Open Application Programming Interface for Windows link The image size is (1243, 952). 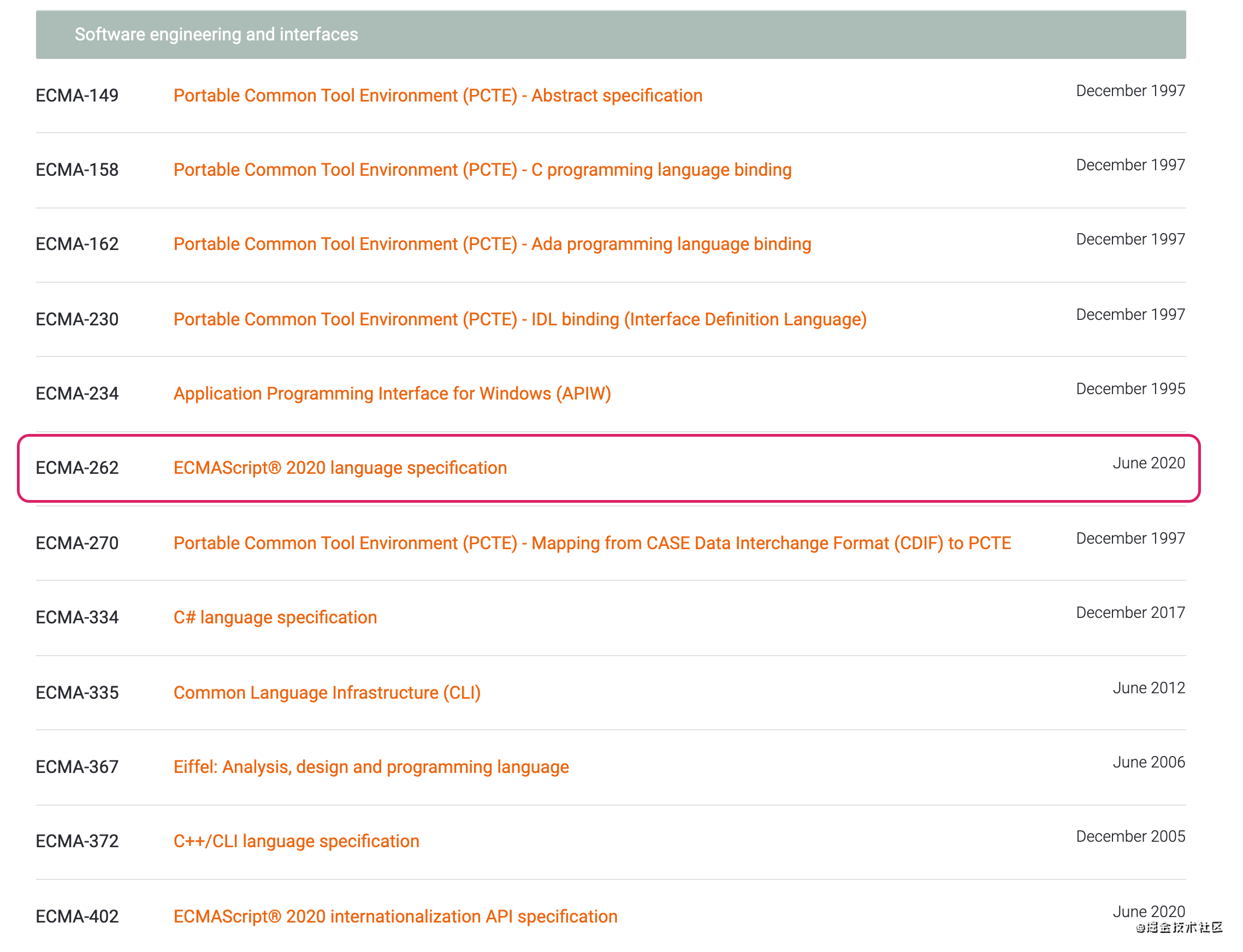click(392, 393)
